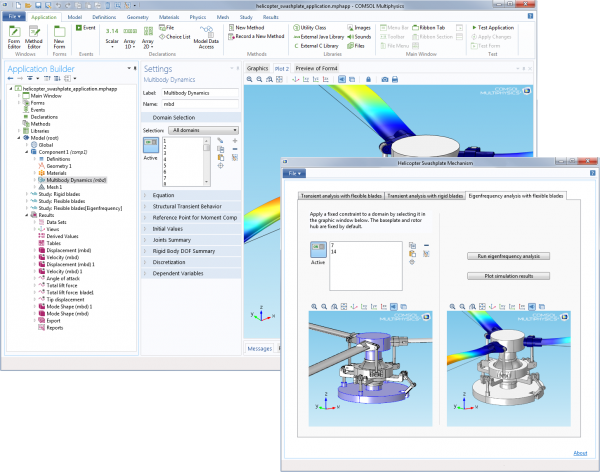The width and height of the screenshot is (600, 472).
Task: Select the Derived Values tree node
Action: point(59,236)
